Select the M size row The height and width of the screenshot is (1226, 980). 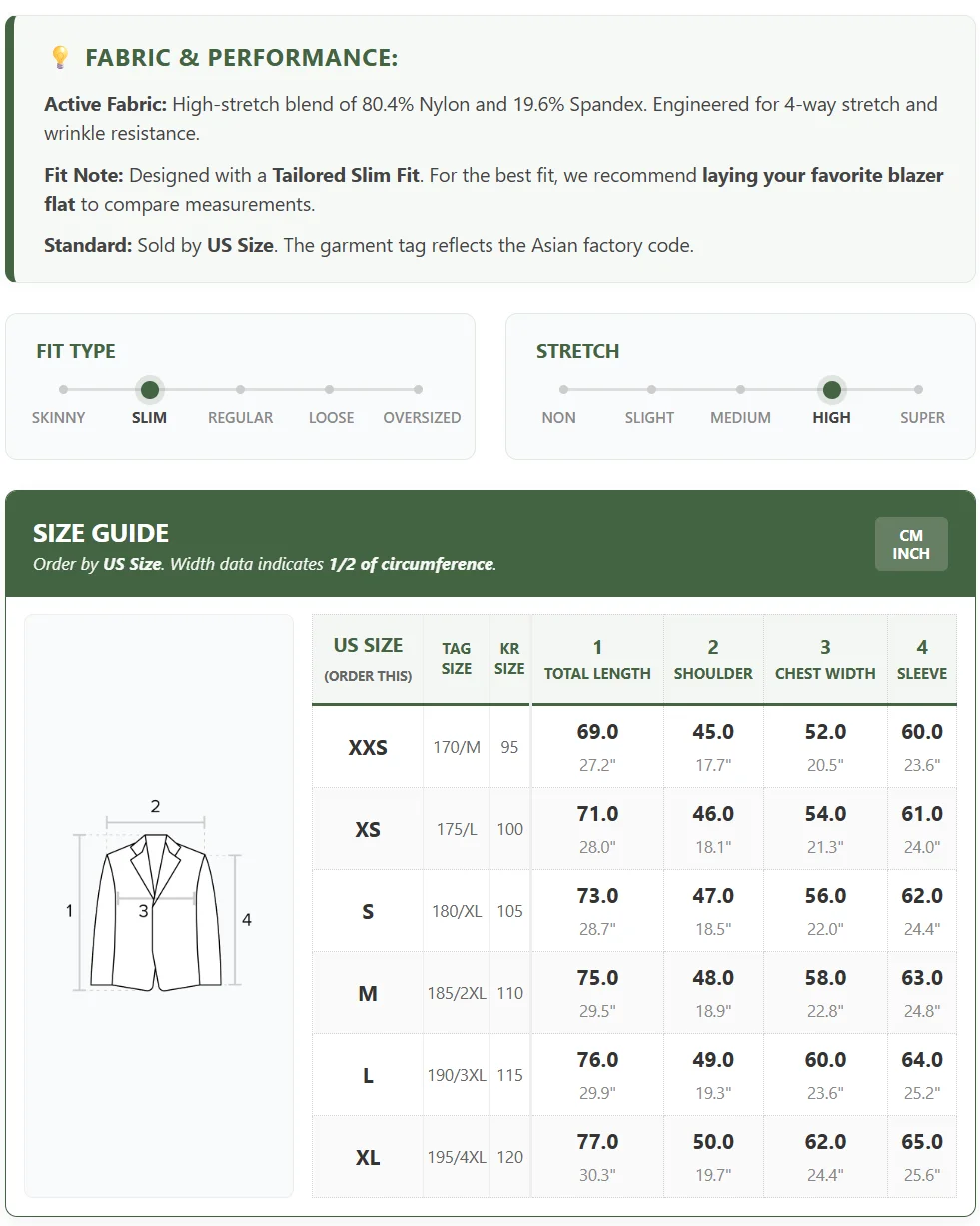click(634, 993)
